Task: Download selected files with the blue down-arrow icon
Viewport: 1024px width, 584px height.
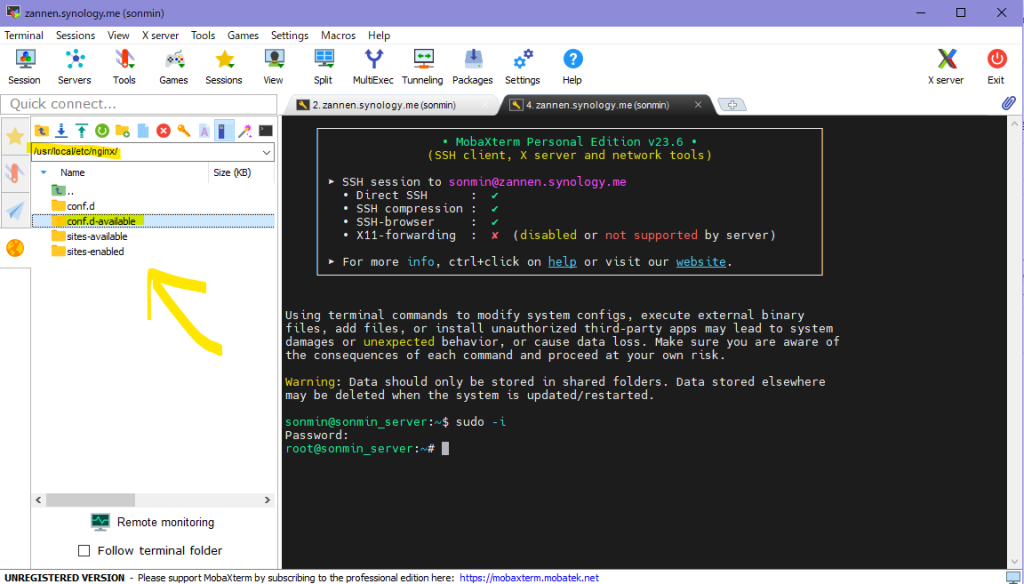Action: pyautogui.click(x=61, y=130)
